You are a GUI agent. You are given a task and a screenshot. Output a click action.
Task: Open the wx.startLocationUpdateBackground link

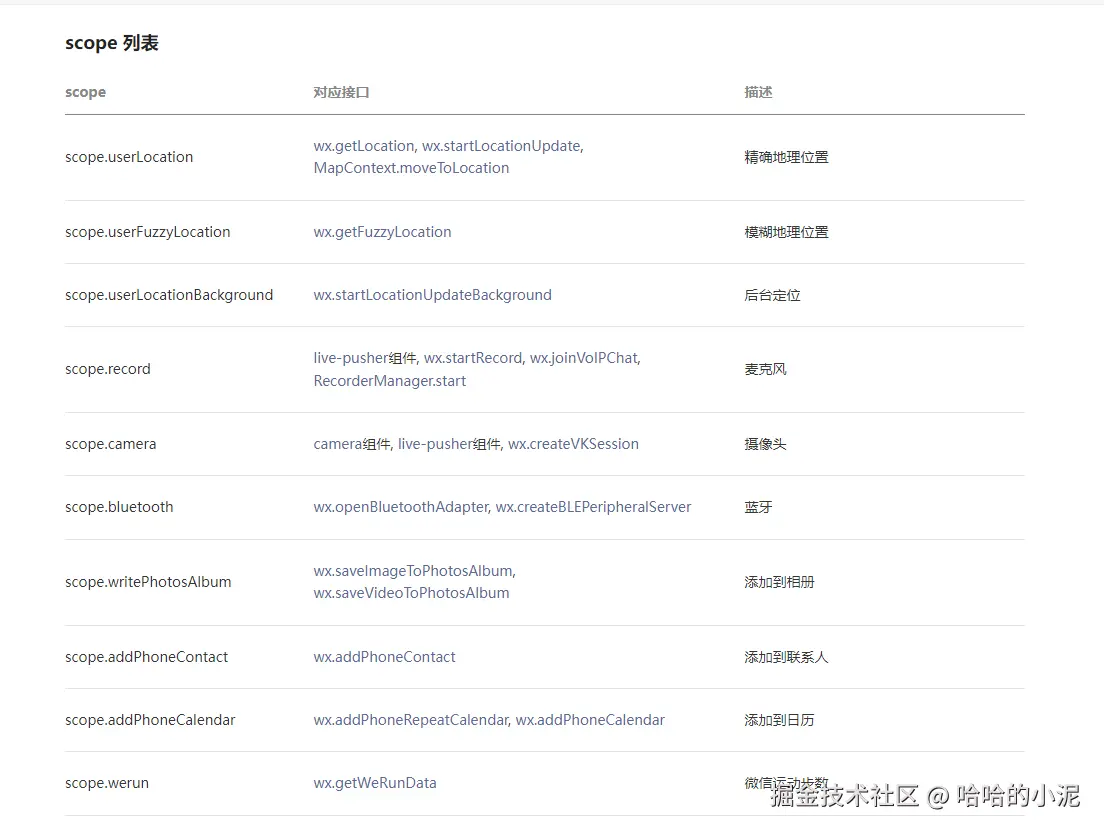pyautogui.click(x=432, y=295)
